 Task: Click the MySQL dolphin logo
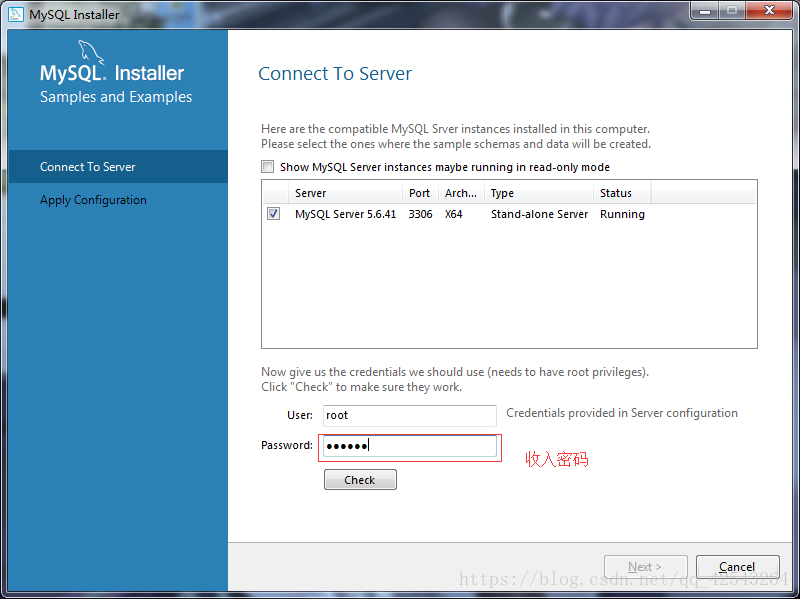coord(90,53)
